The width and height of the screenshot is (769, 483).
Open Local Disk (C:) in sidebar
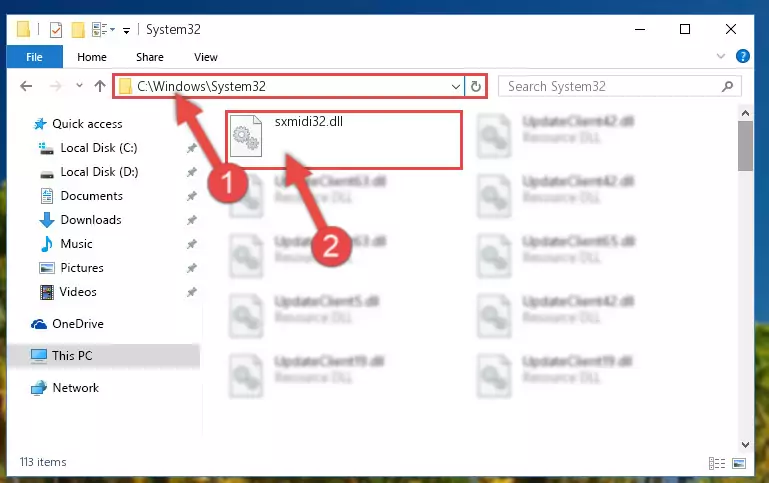(99, 148)
